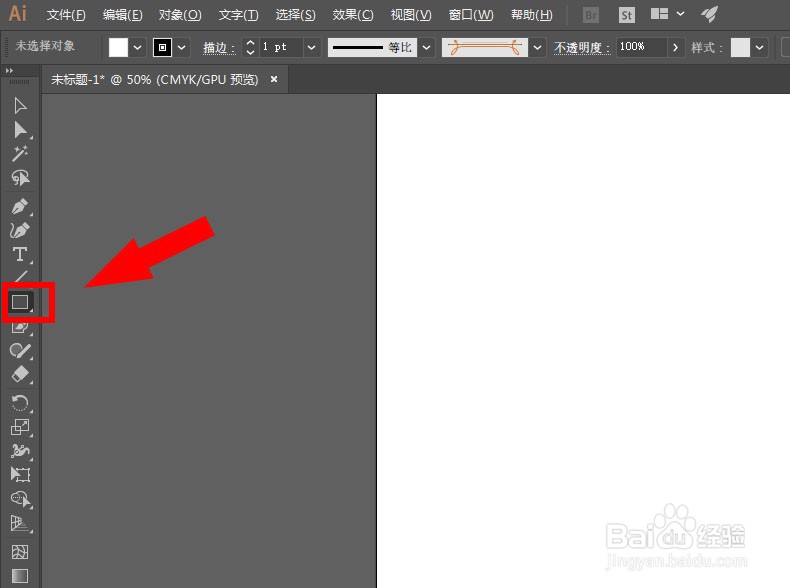790x588 pixels.
Task: Click the 不透明度 opacity panel link
Action: pos(582,48)
